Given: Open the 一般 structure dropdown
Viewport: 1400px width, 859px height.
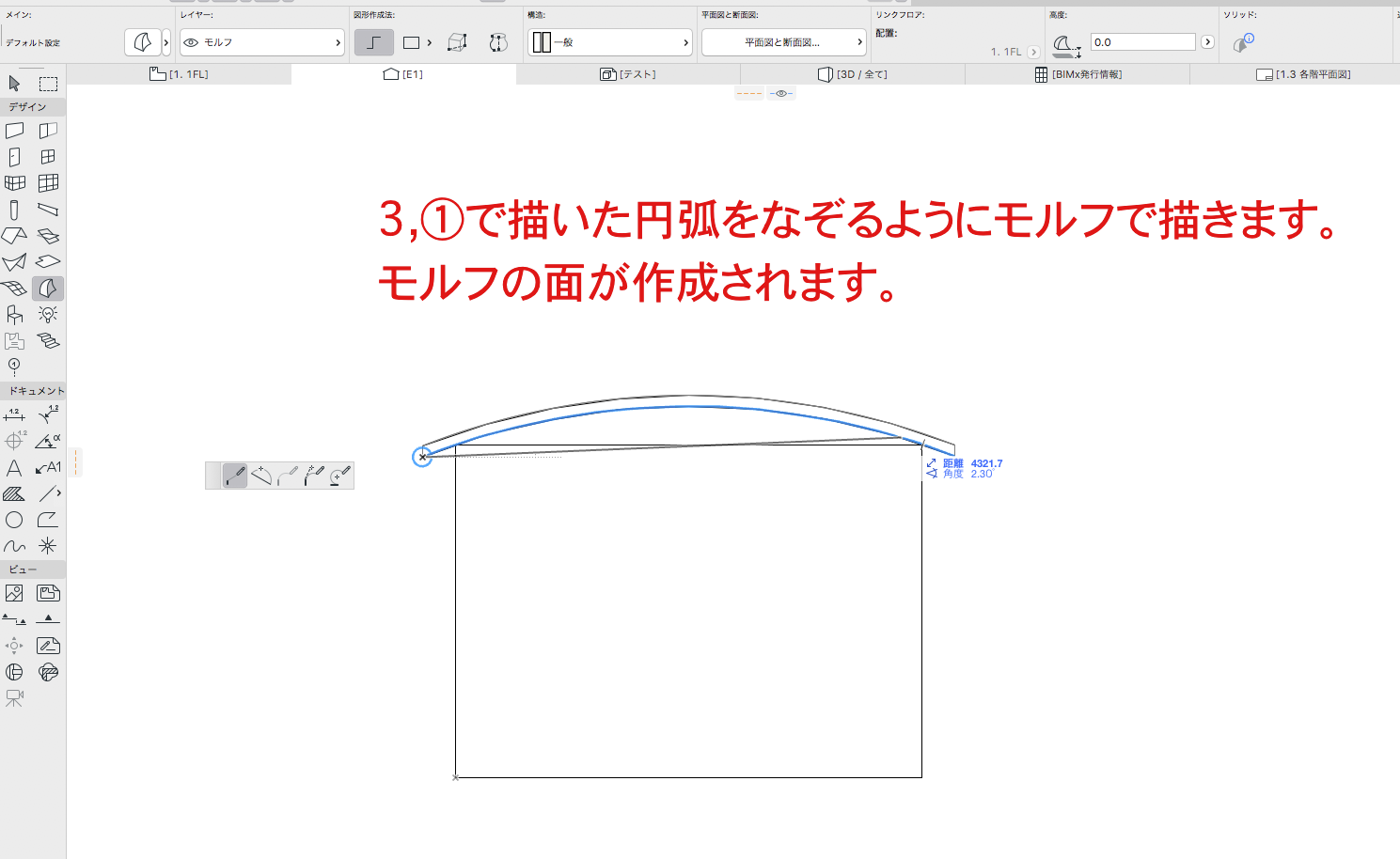Looking at the screenshot, I should pos(610,42).
